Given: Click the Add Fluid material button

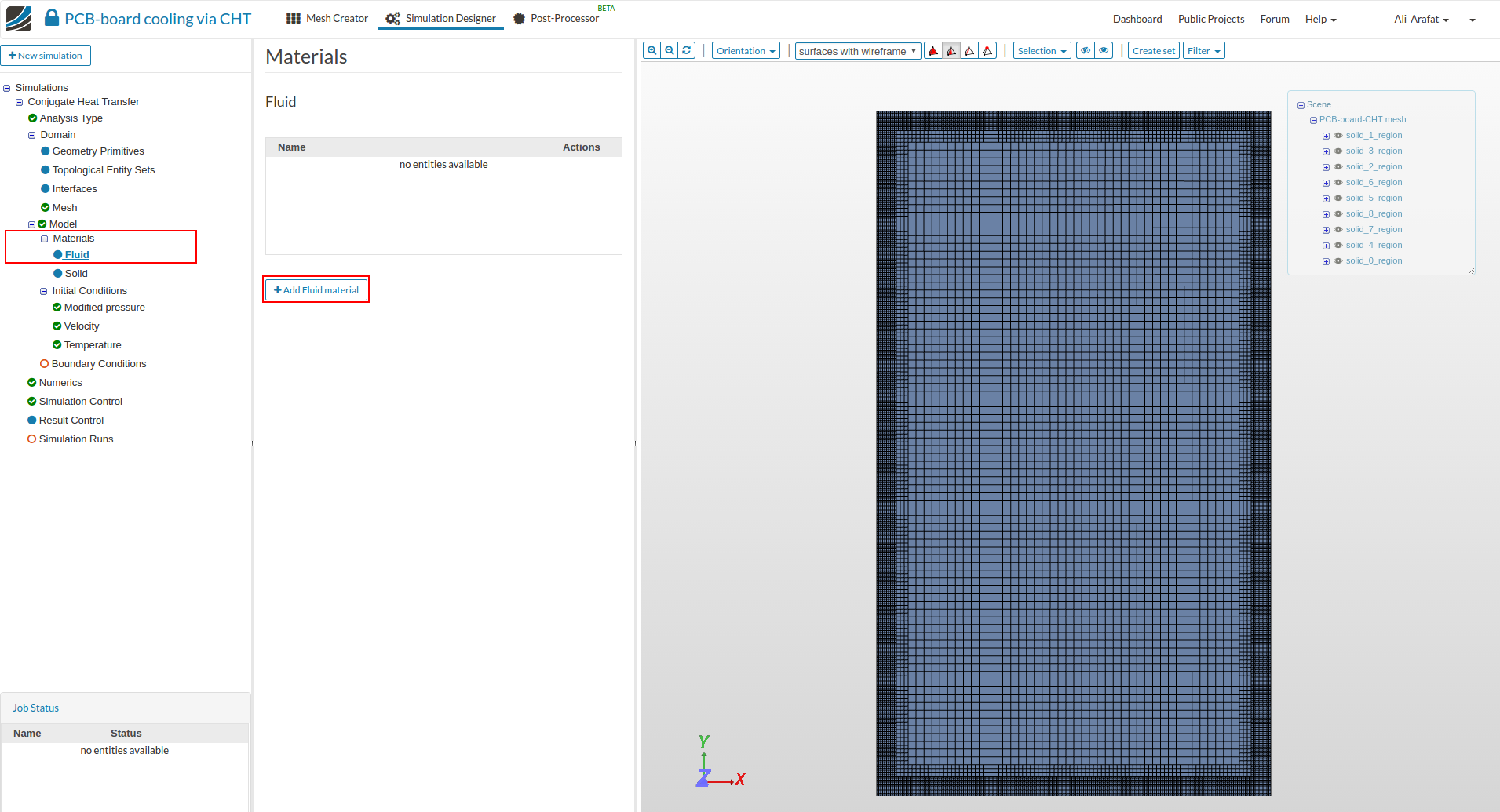Looking at the screenshot, I should click(x=316, y=290).
